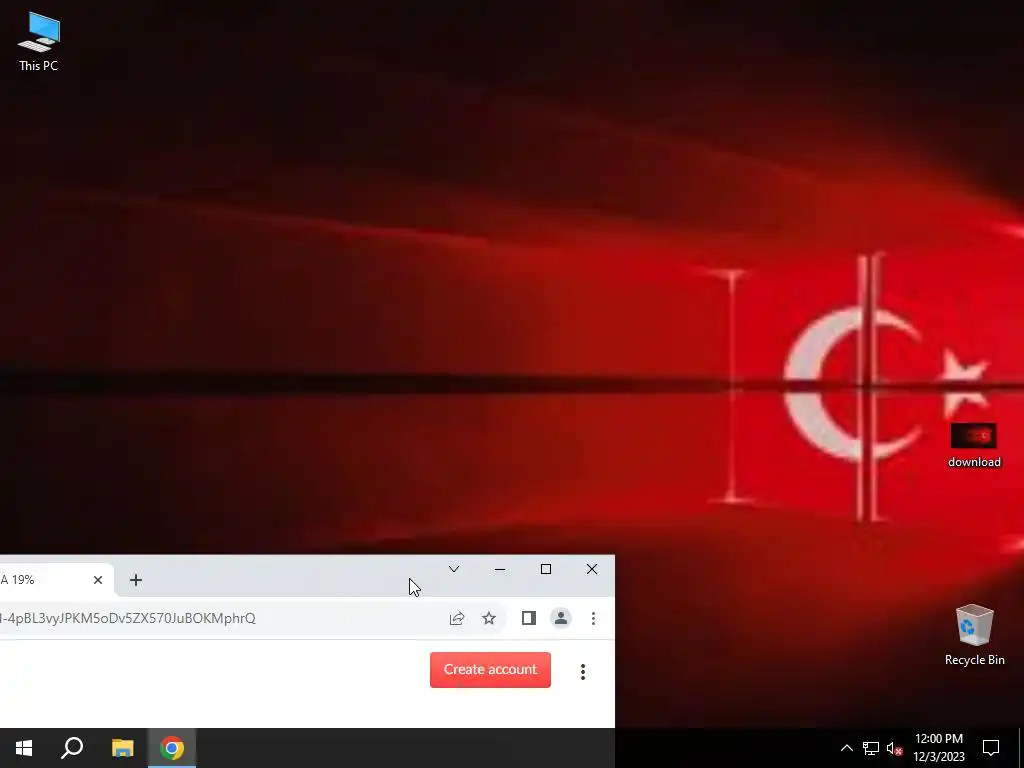Expand the Chrome tab search chevron
Screen dimensions: 1024x768
tap(454, 569)
